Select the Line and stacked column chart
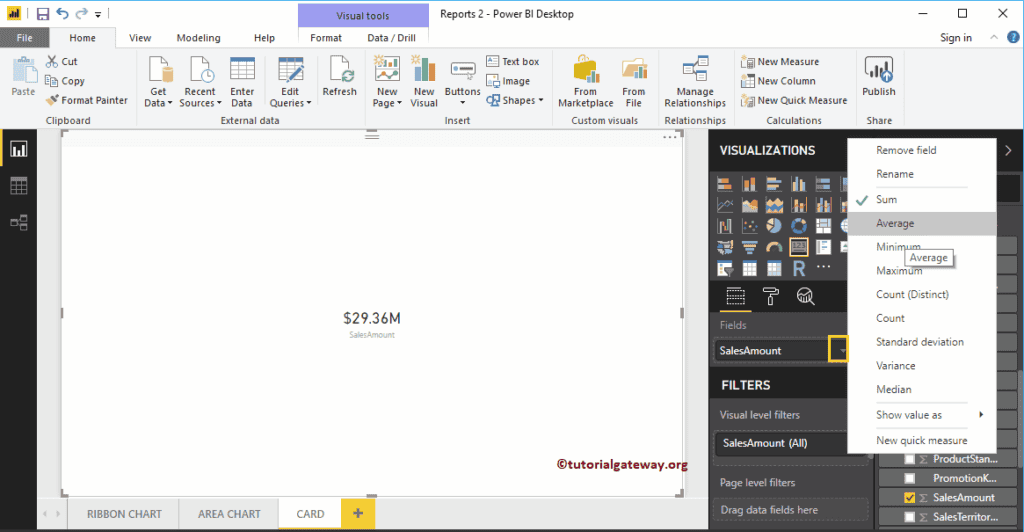 [x=798, y=206]
